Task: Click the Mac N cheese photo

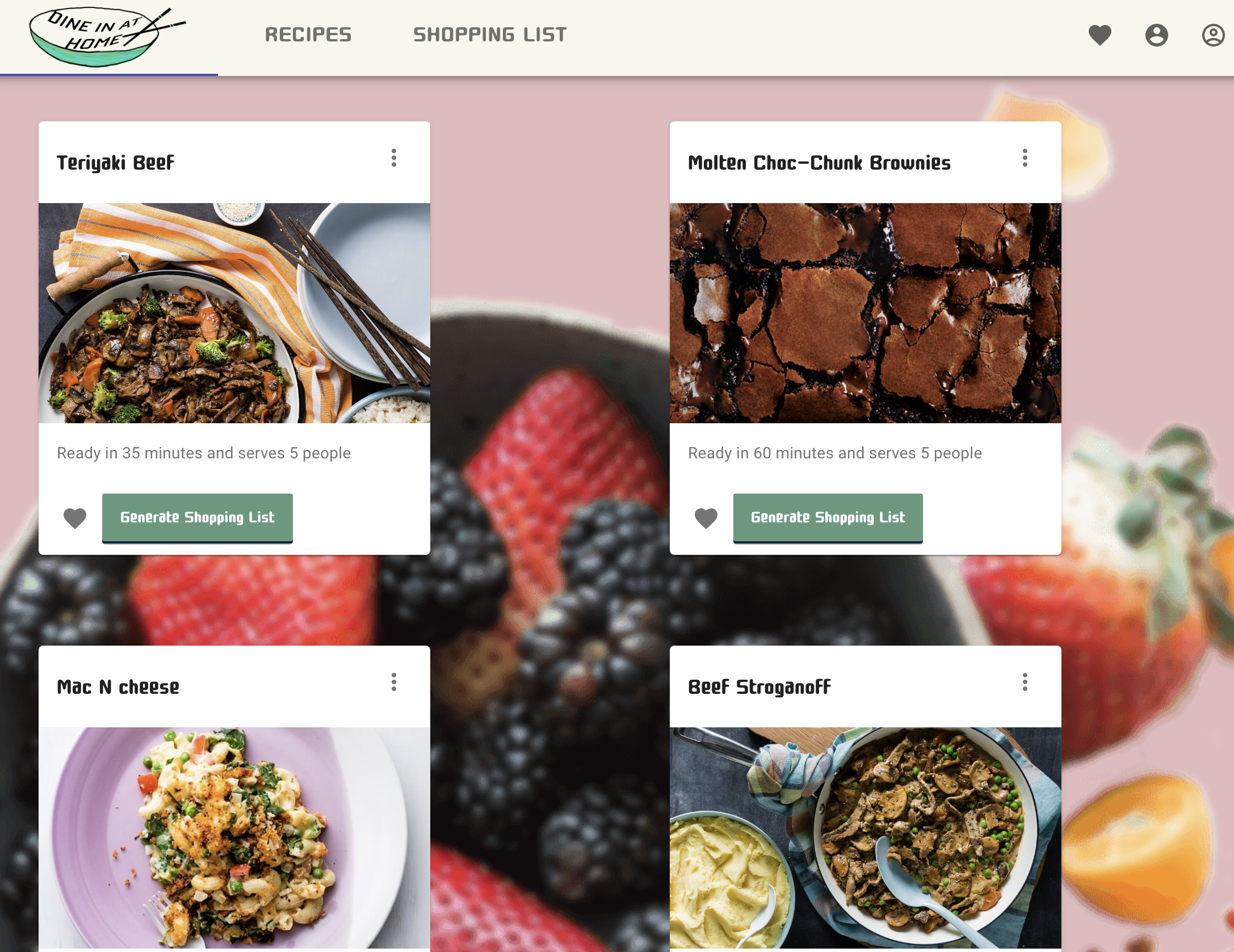Action: tap(234, 840)
